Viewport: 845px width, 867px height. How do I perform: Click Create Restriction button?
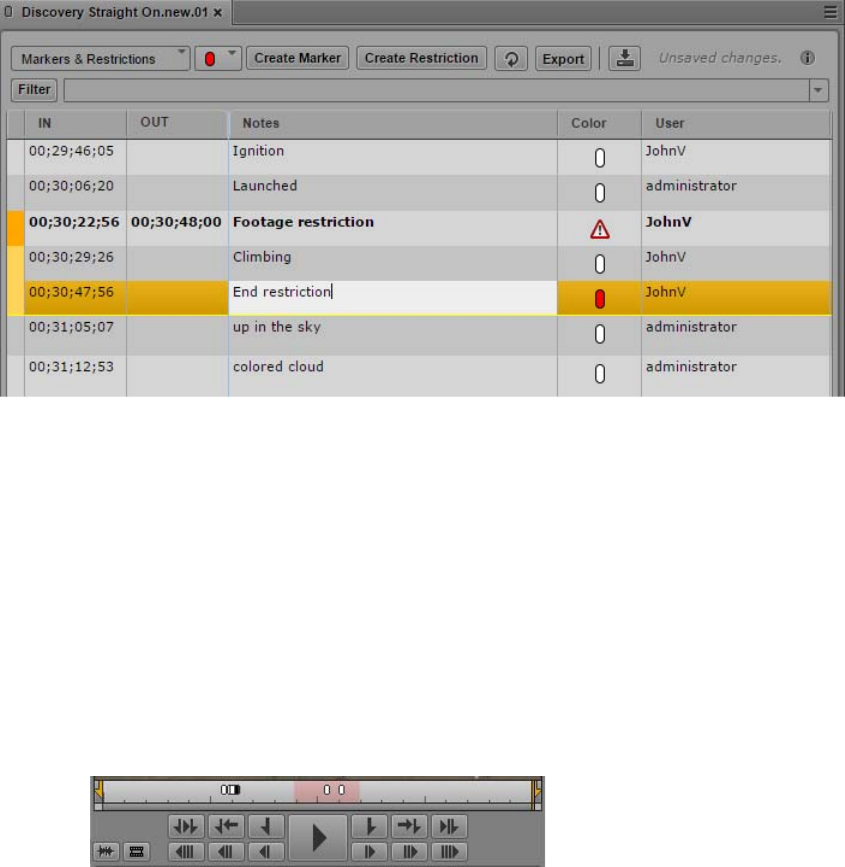point(421,58)
